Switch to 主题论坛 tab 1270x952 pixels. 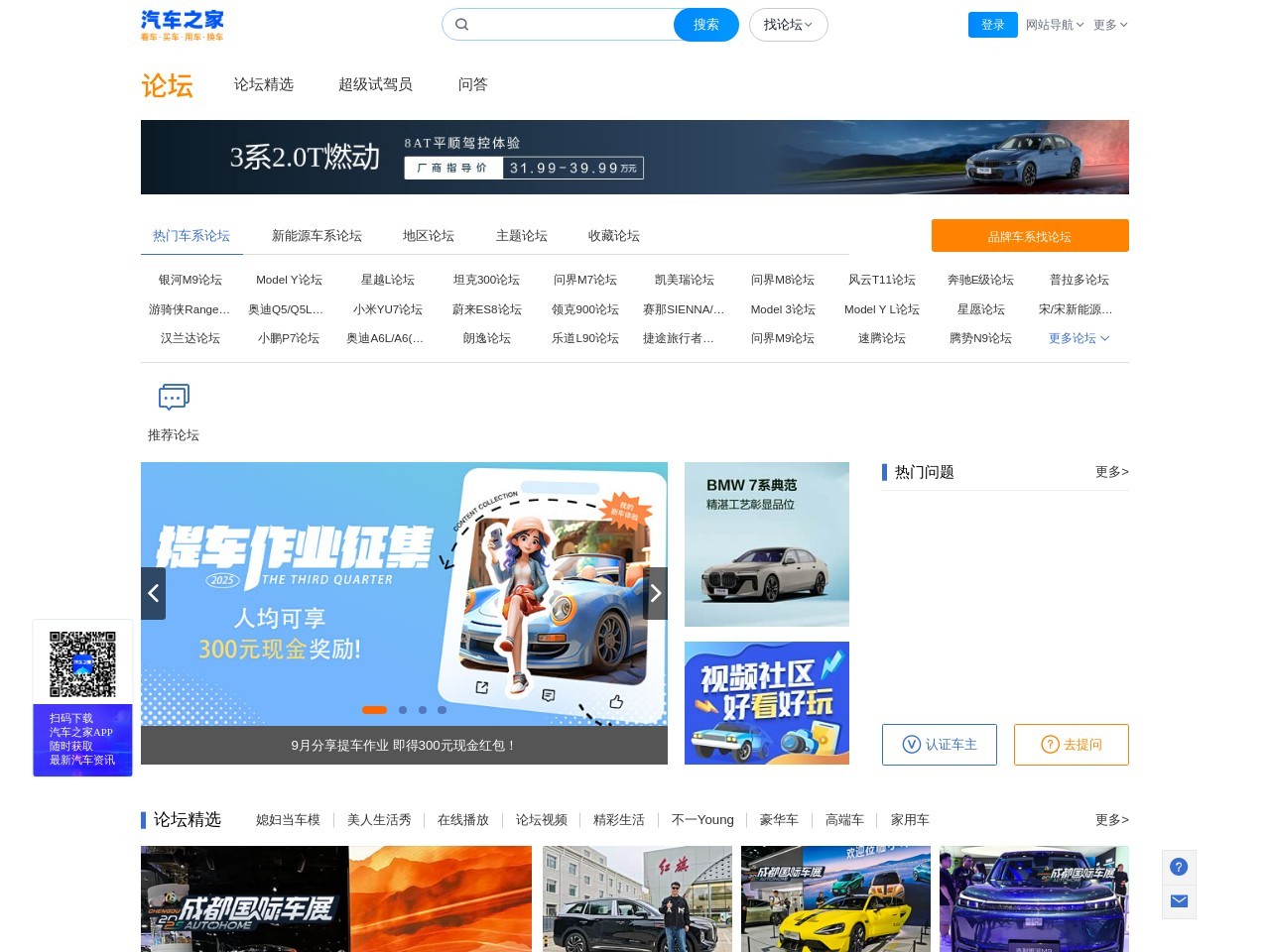522,236
